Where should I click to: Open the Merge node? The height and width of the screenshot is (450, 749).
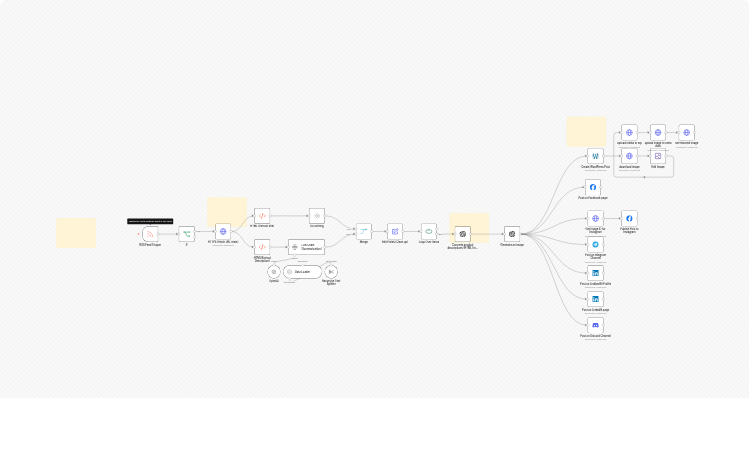[363, 231]
